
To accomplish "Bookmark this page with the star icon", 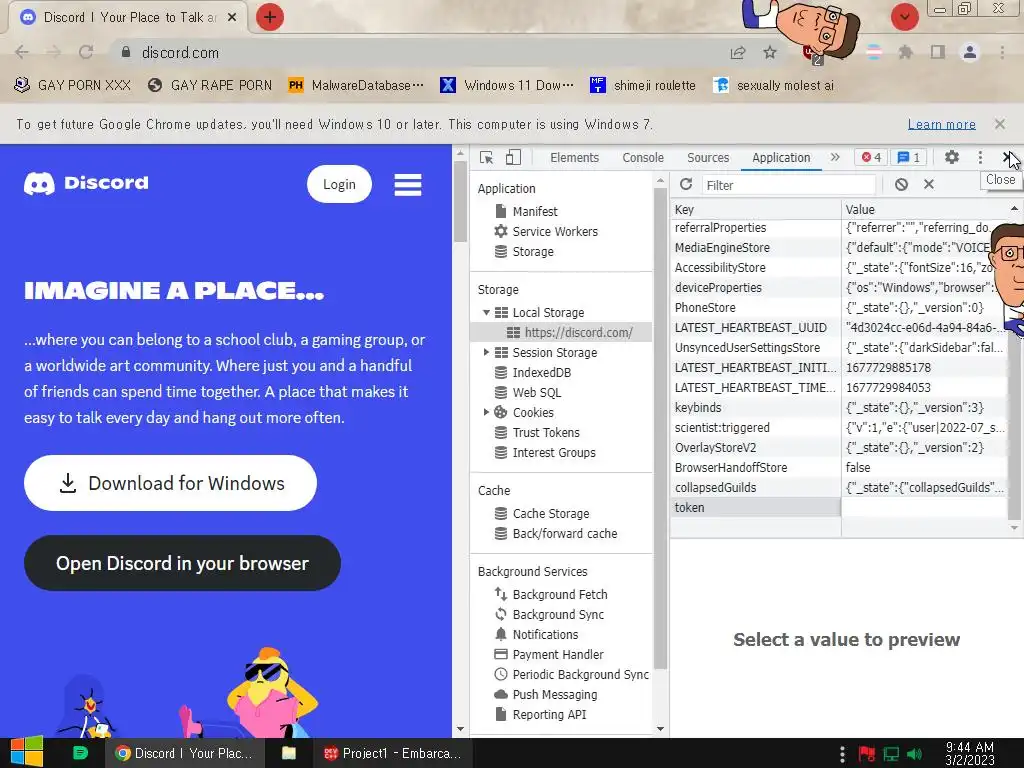I will point(770,52).
